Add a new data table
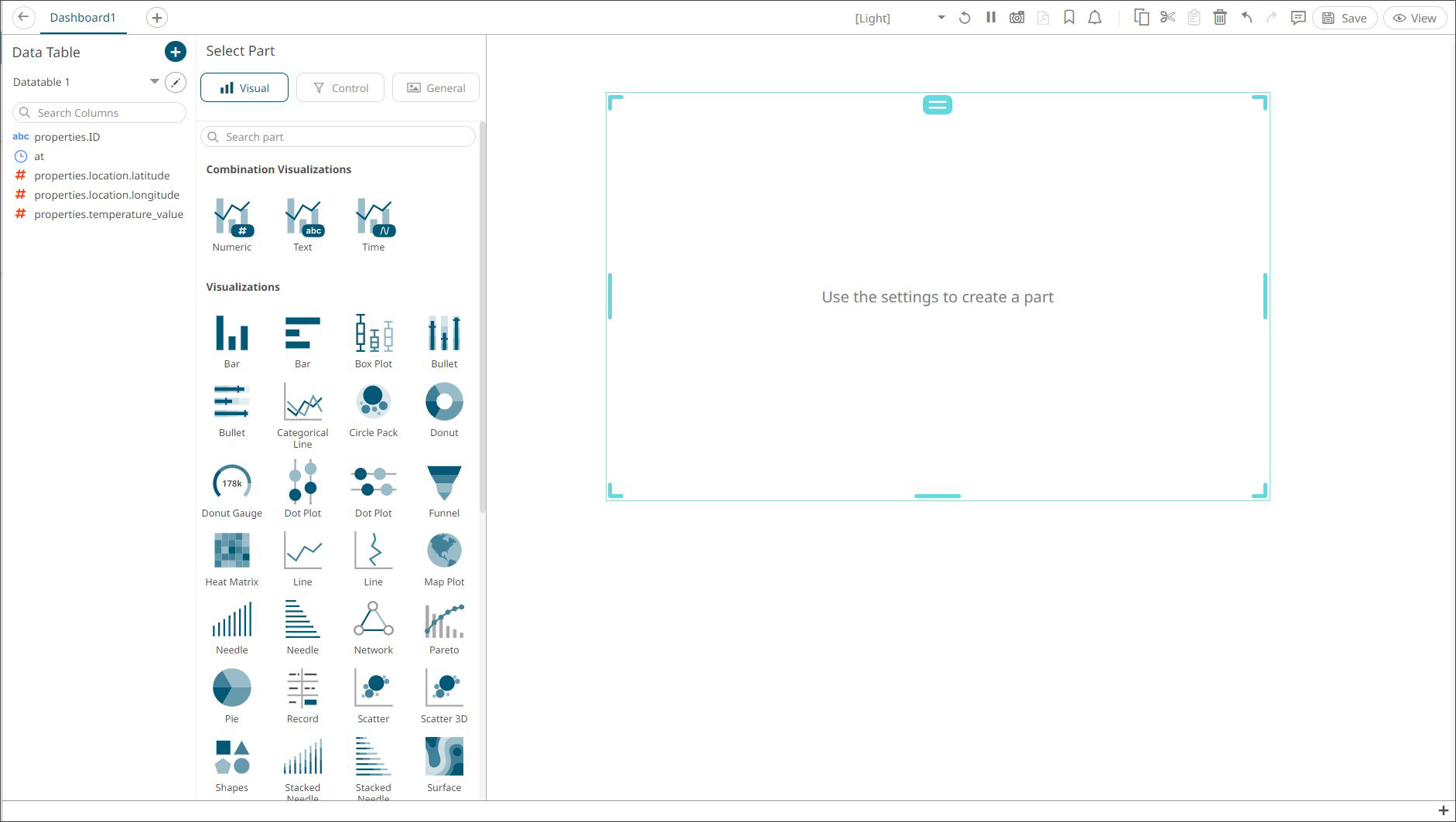The height and width of the screenshot is (822, 1456). click(x=176, y=52)
